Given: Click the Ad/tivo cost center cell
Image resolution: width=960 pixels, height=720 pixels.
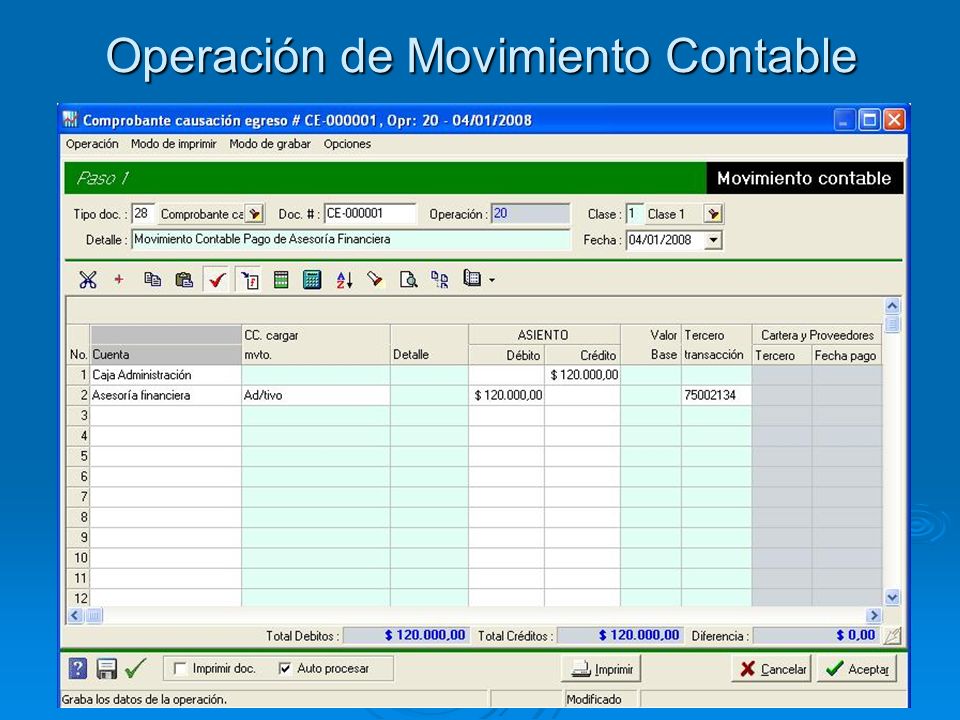Looking at the screenshot, I should pos(316,396).
